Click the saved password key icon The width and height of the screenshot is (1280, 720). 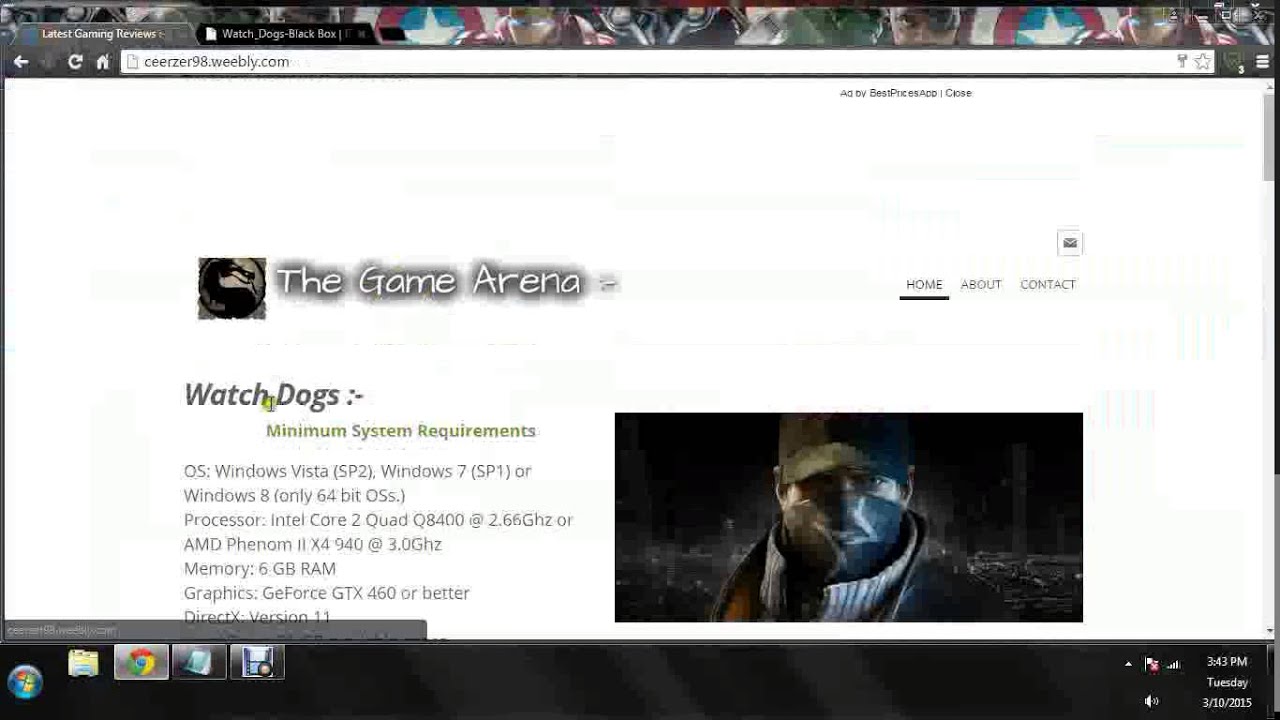[1182, 62]
